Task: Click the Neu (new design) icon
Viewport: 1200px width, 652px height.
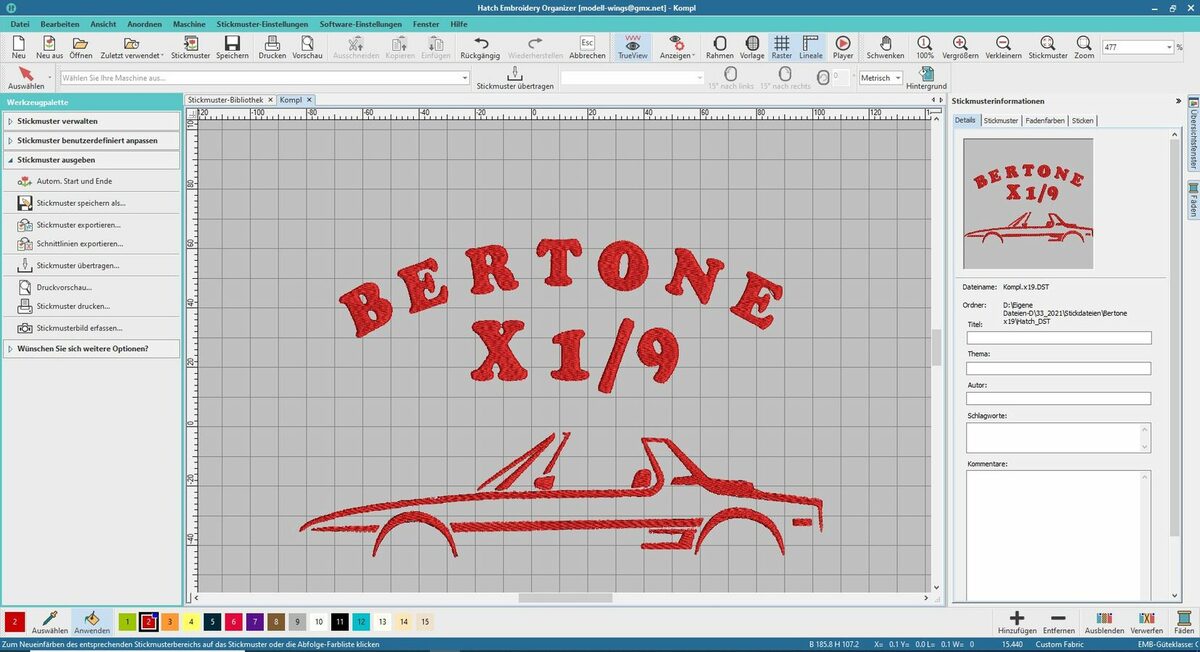Action: [19, 44]
